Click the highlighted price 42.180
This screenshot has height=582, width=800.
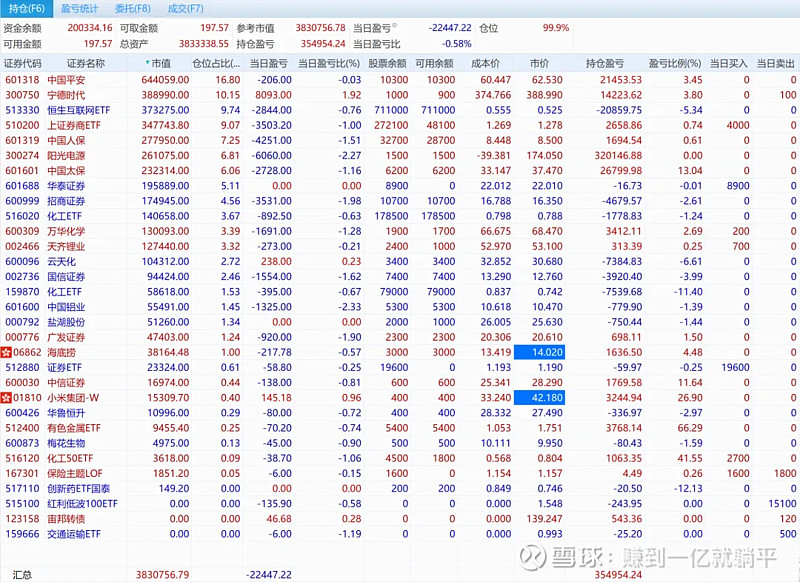539,398
